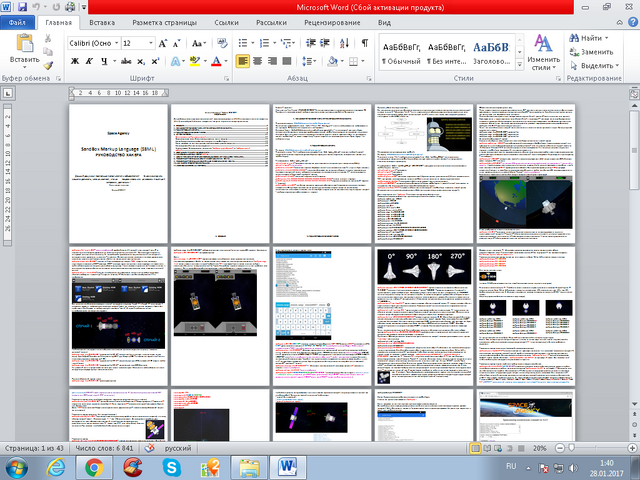Open the Calibri font name dropdown
Viewport: 640px width, 480px height.
pos(116,43)
